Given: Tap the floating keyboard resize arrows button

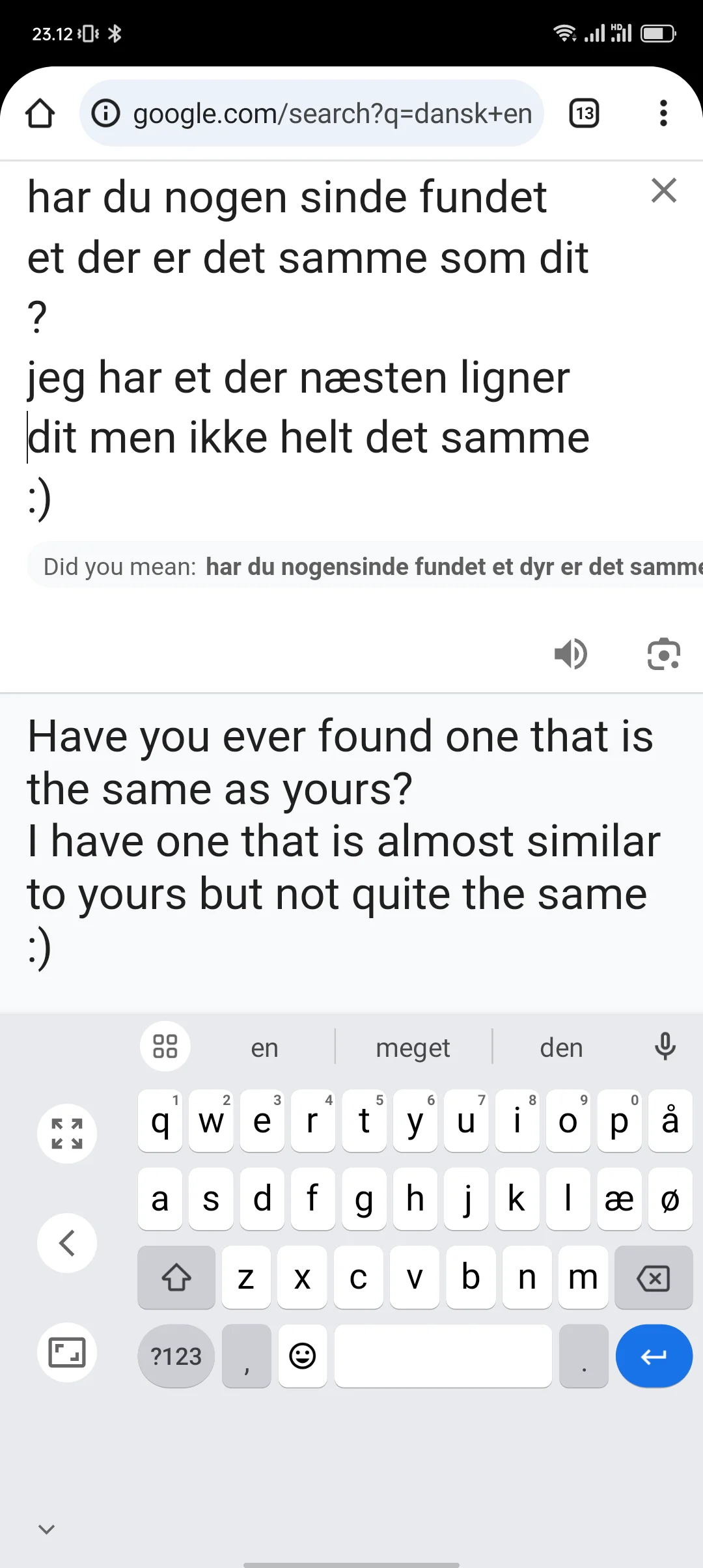Looking at the screenshot, I should click(67, 1134).
